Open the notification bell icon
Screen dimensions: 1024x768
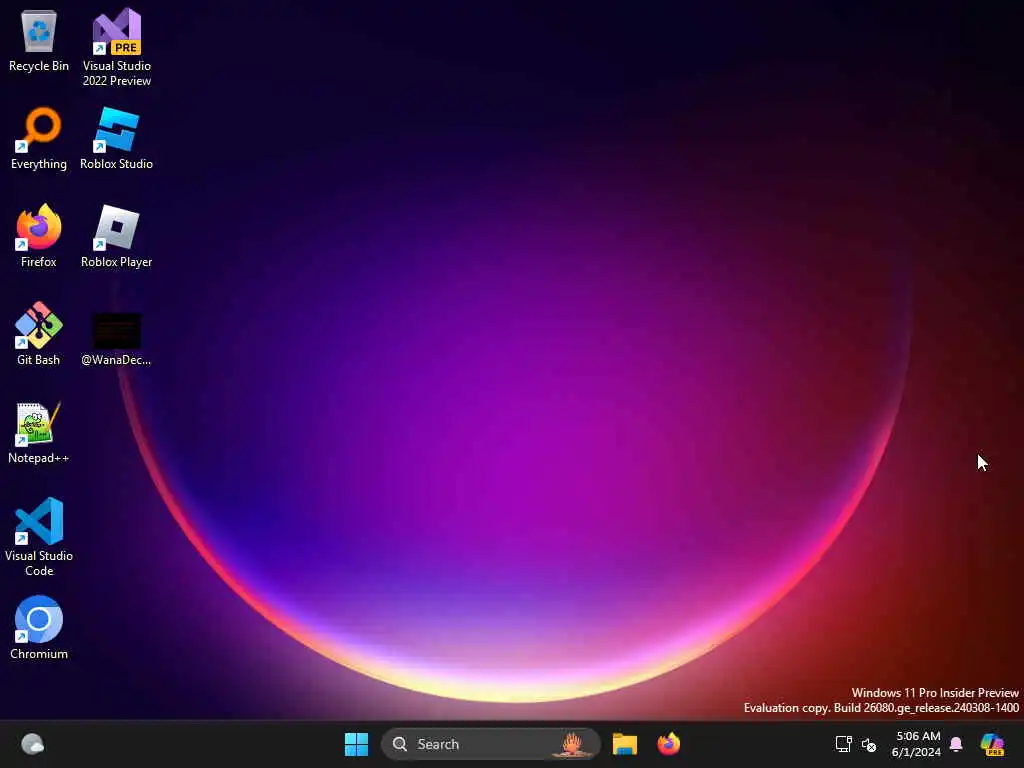pyautogui.click(x=956, y=744)
